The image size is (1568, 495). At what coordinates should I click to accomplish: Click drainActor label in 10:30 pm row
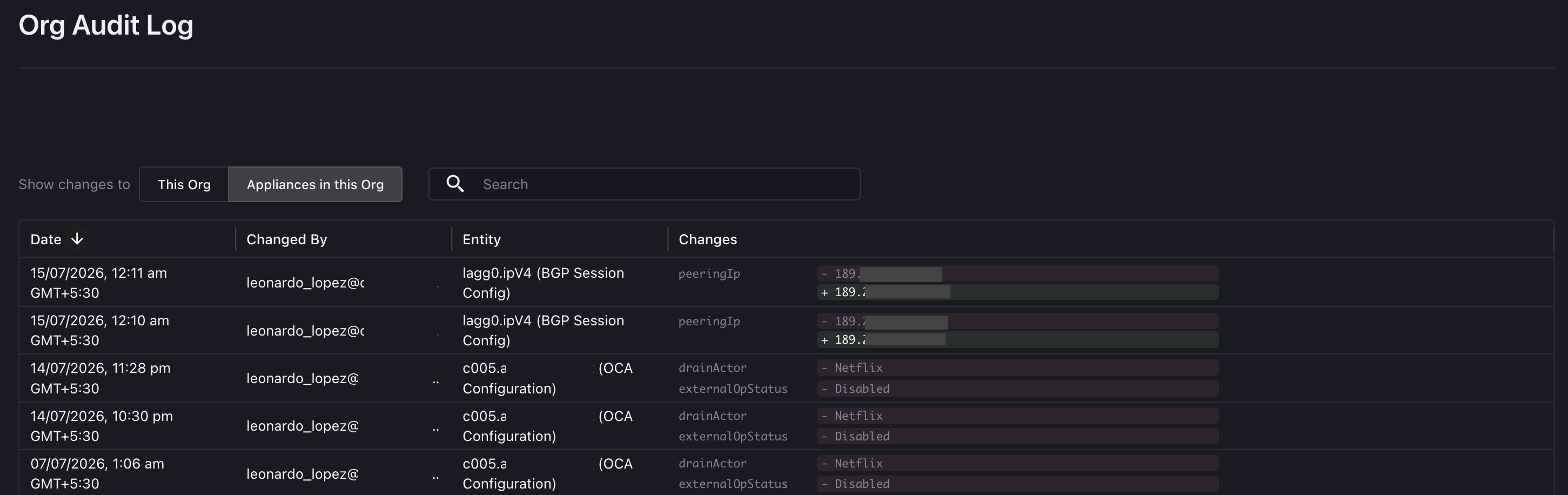pyautogui.click(x=712, y=416)
